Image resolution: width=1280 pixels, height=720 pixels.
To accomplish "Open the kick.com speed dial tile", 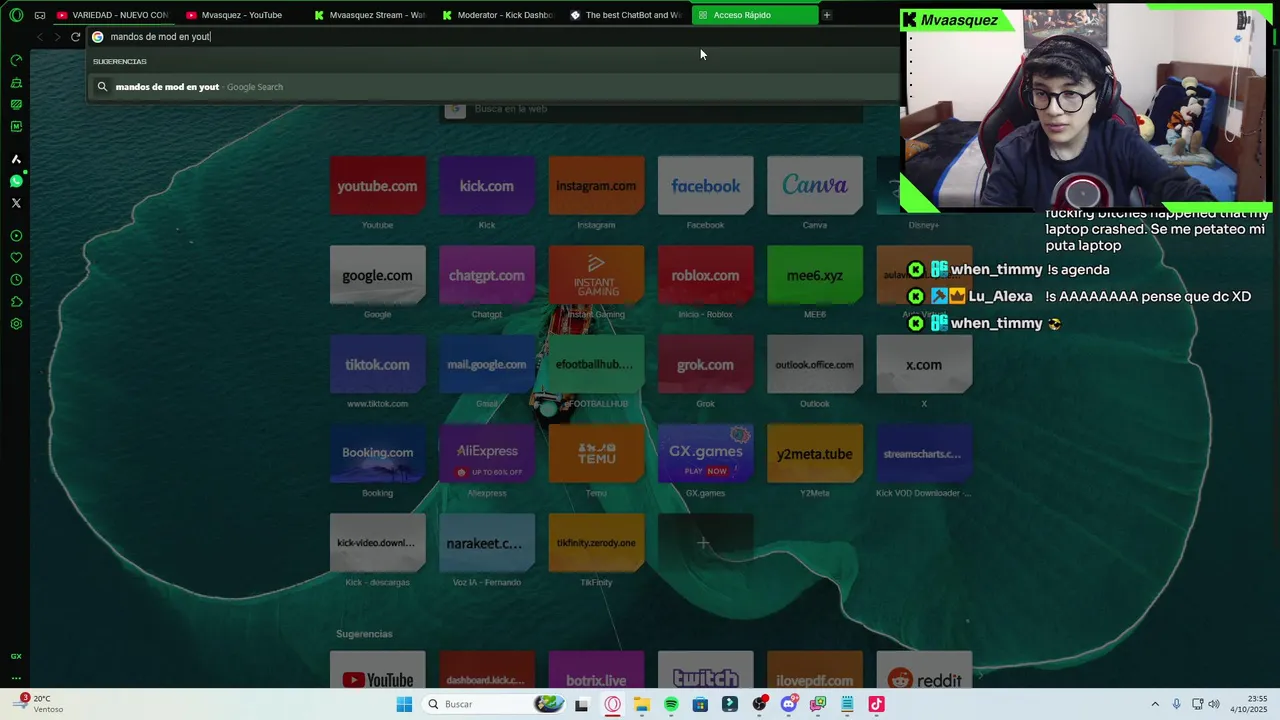I will click(487, 185).
